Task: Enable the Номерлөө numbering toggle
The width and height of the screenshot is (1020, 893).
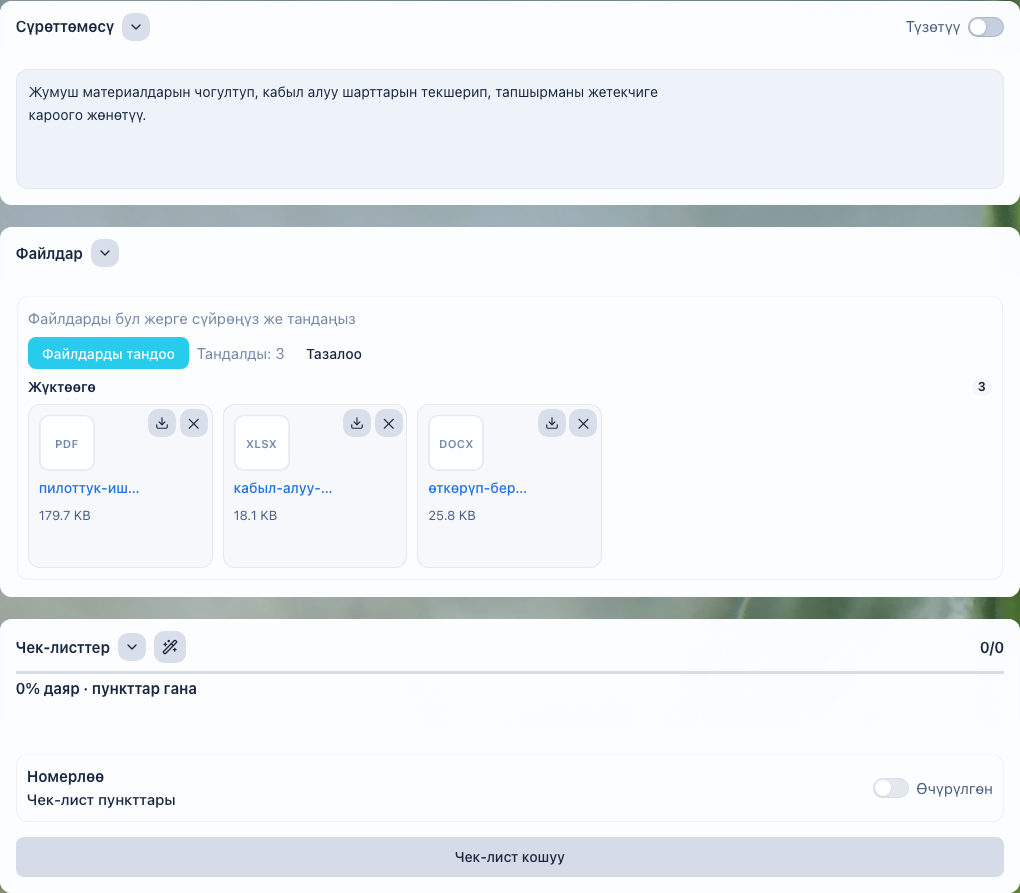Action: 891,788
